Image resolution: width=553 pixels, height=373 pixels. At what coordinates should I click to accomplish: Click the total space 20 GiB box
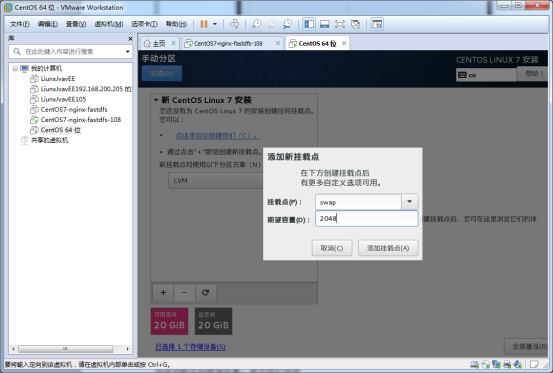213,321
